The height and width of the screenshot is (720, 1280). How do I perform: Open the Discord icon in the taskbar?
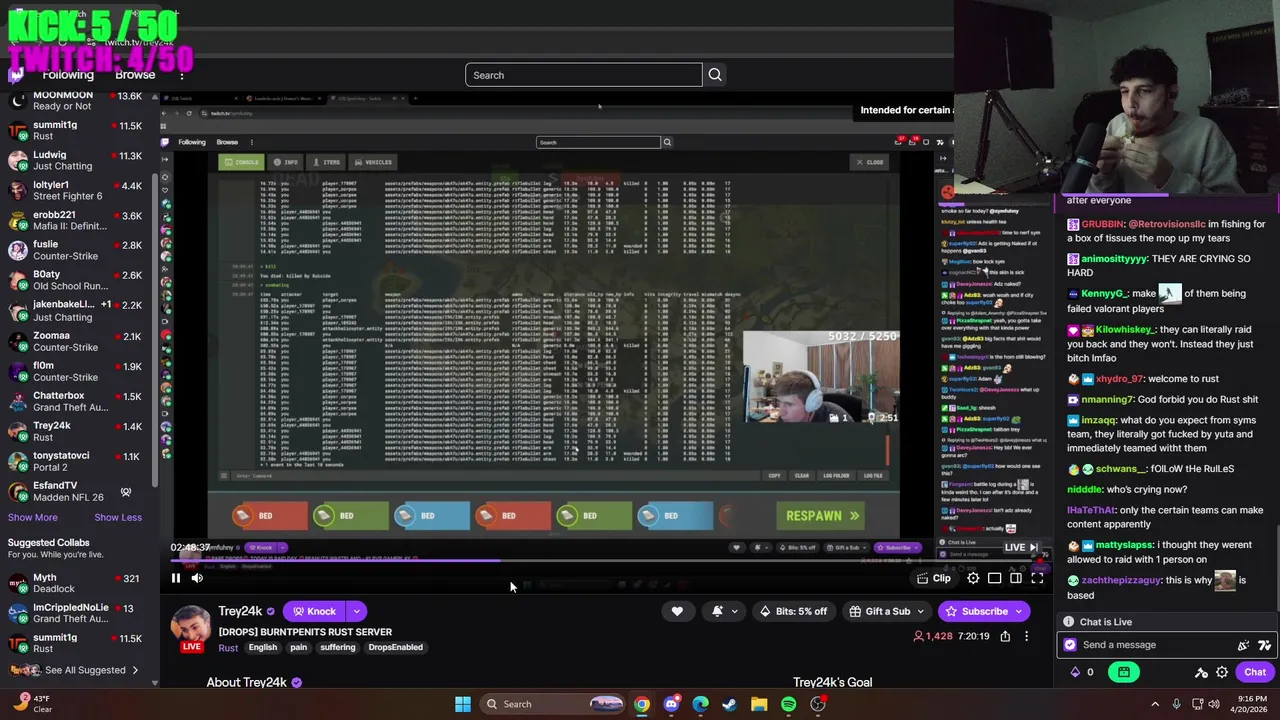point(671,704)
